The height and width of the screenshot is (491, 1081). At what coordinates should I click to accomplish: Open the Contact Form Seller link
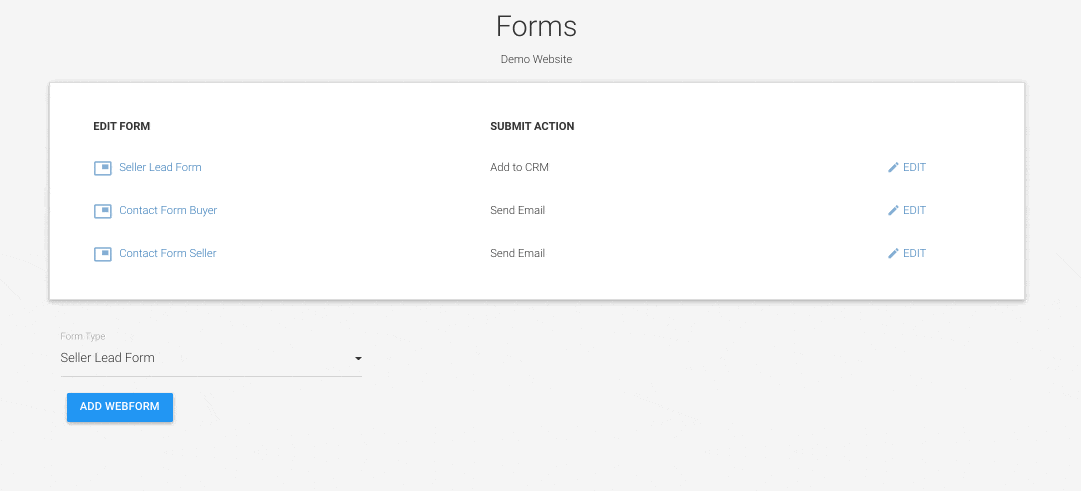click(x=168, y=253)
